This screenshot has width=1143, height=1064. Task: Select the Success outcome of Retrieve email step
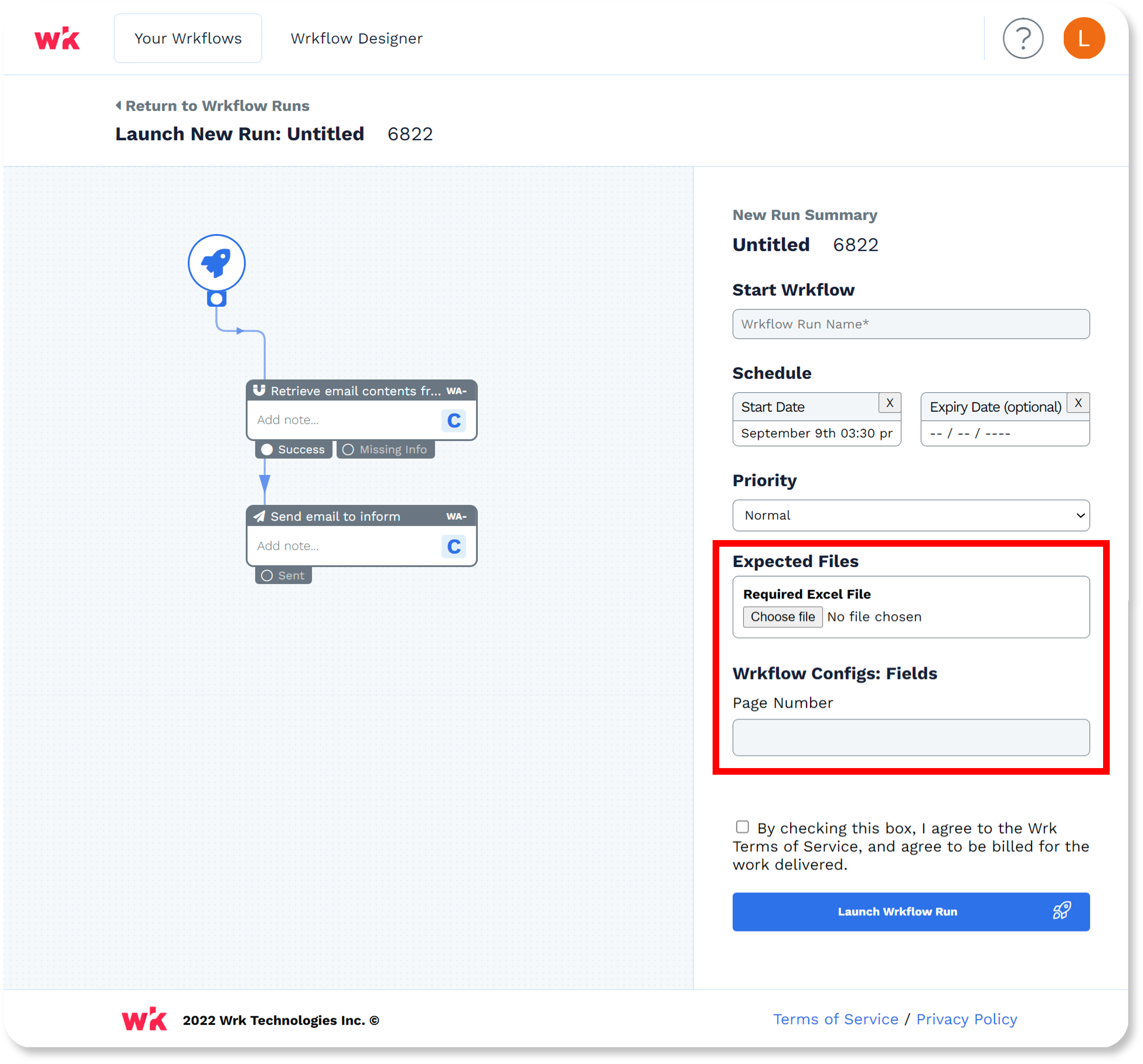point(293,449)
